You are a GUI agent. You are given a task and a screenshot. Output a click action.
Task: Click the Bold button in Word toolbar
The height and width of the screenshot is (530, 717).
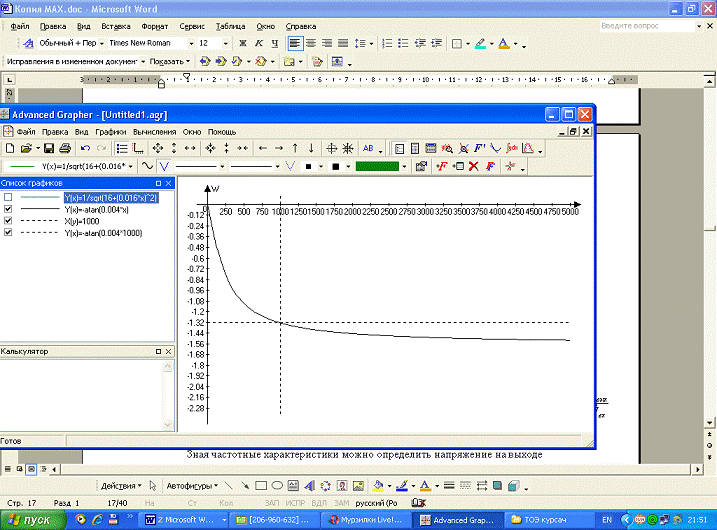coord(242,44)
